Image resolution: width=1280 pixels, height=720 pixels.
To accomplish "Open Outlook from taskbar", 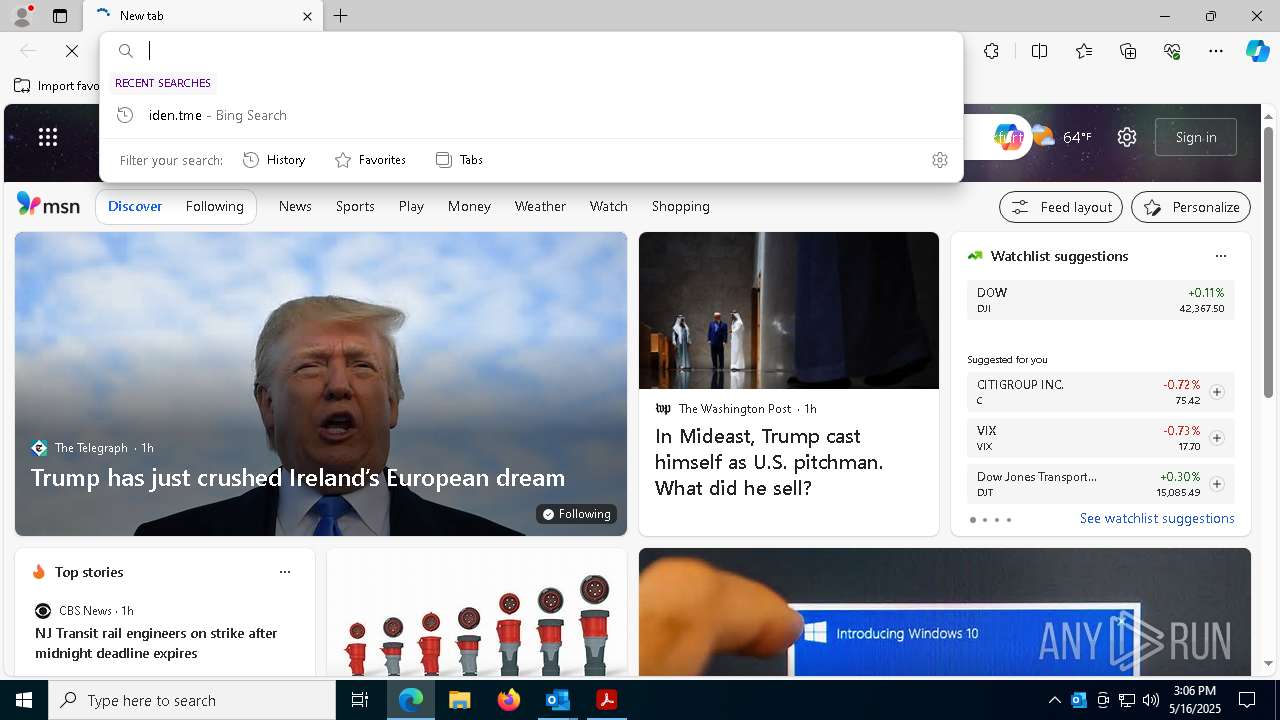I will [557, 700].
